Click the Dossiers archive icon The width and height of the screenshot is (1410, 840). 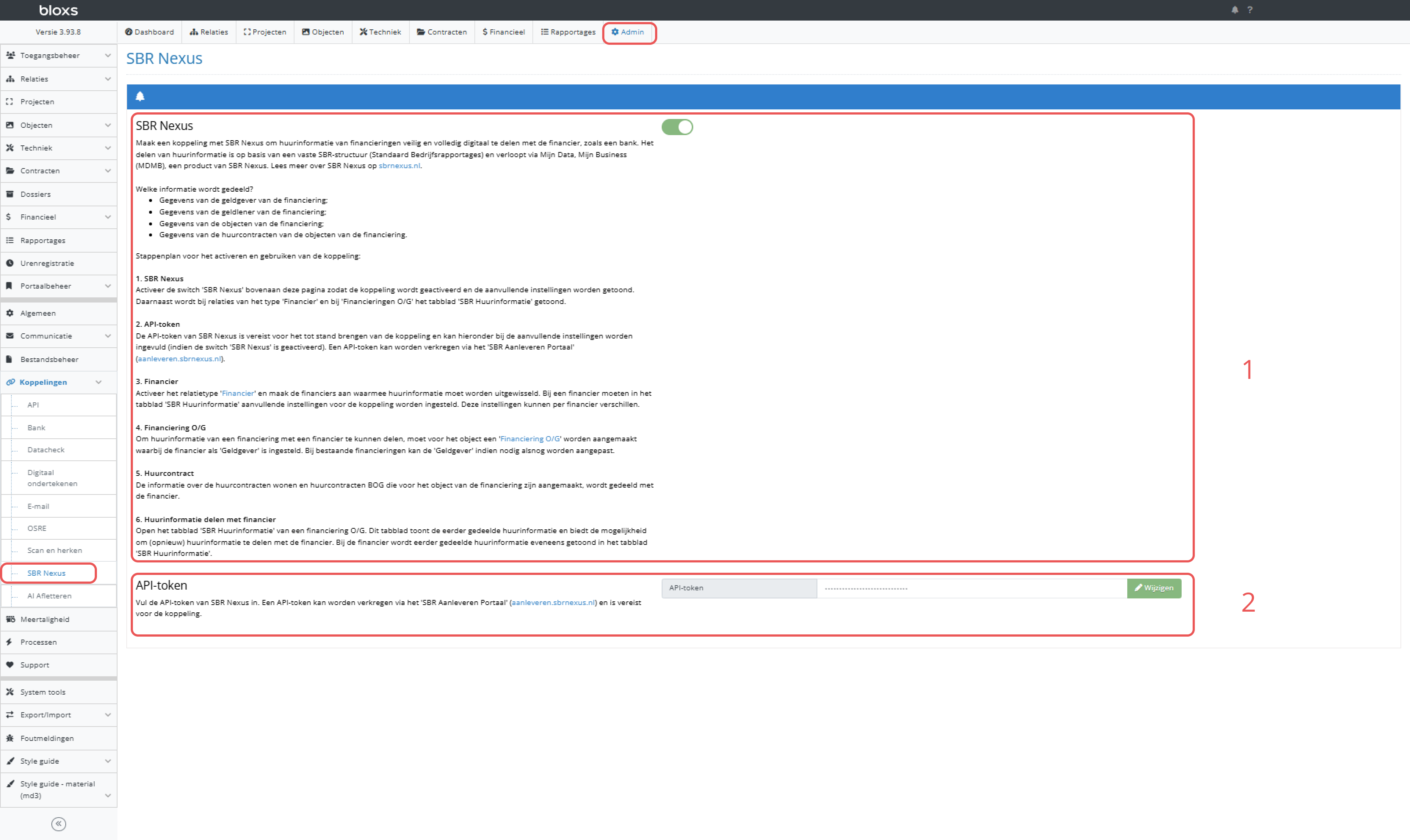point(10,194)
